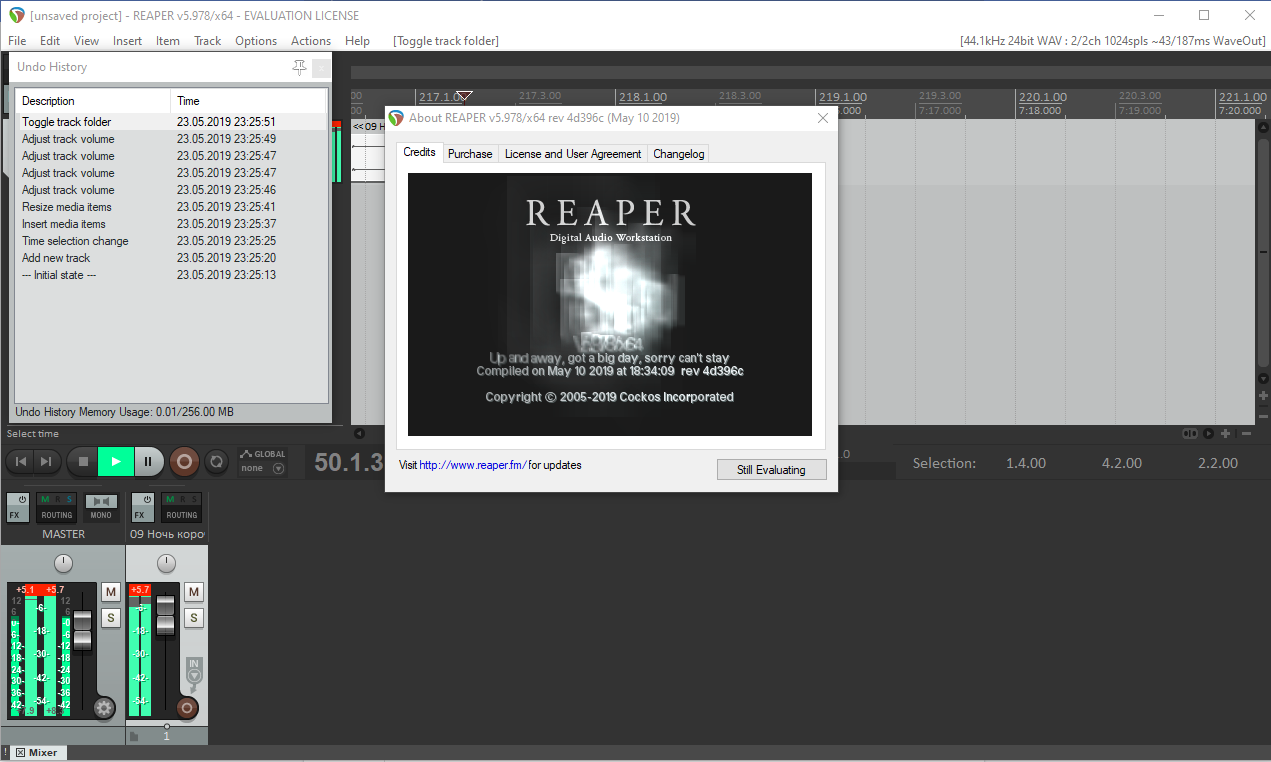Open the View menu
Viewport: 1271px width, 762px height.
coord(86,41)
